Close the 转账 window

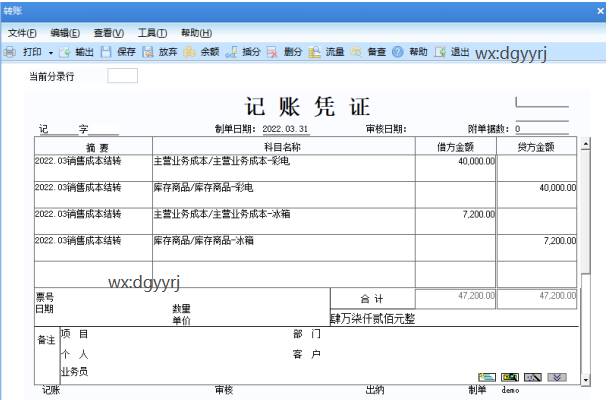(600, 11)
